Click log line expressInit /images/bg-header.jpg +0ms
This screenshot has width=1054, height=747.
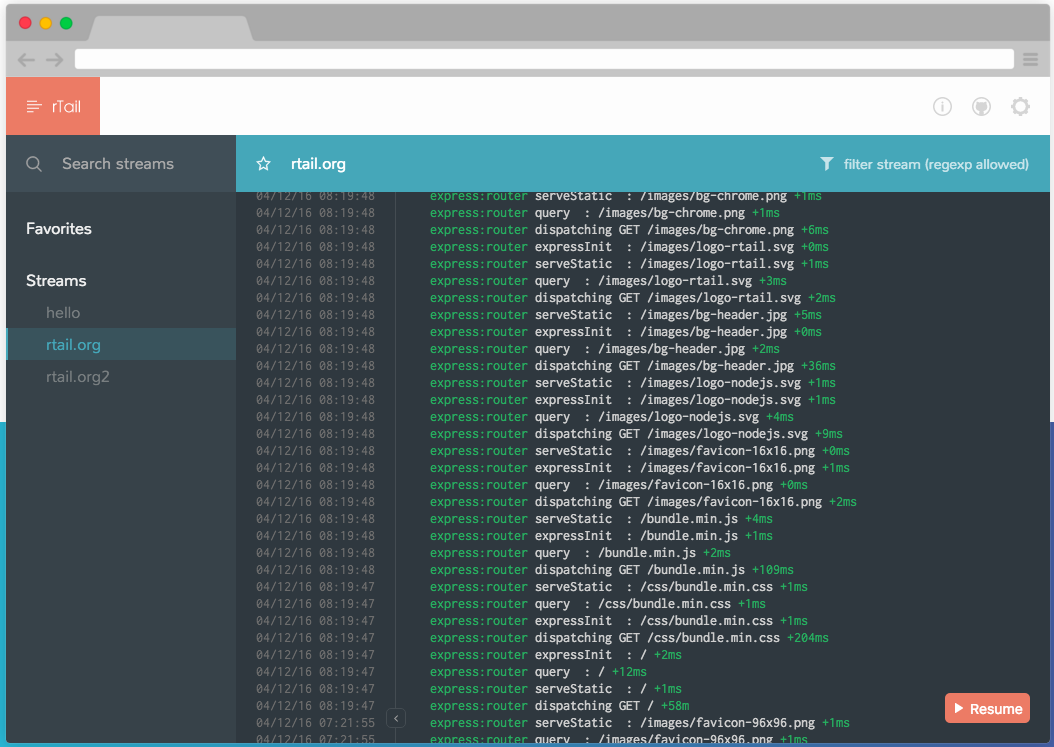tap(626, 332)
